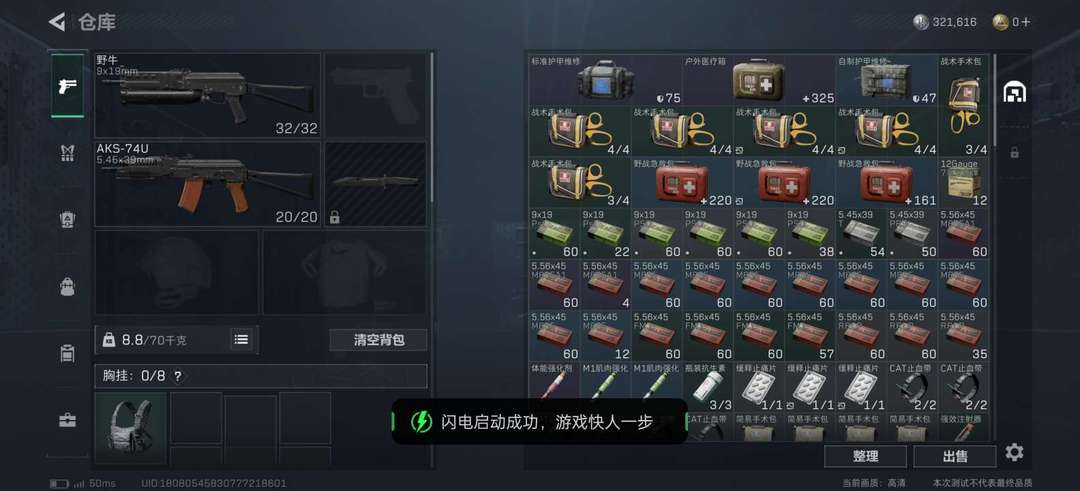Click the 整理 sort button
The height and width of the screenshot is (491, 1080).
tap(865, 456)
